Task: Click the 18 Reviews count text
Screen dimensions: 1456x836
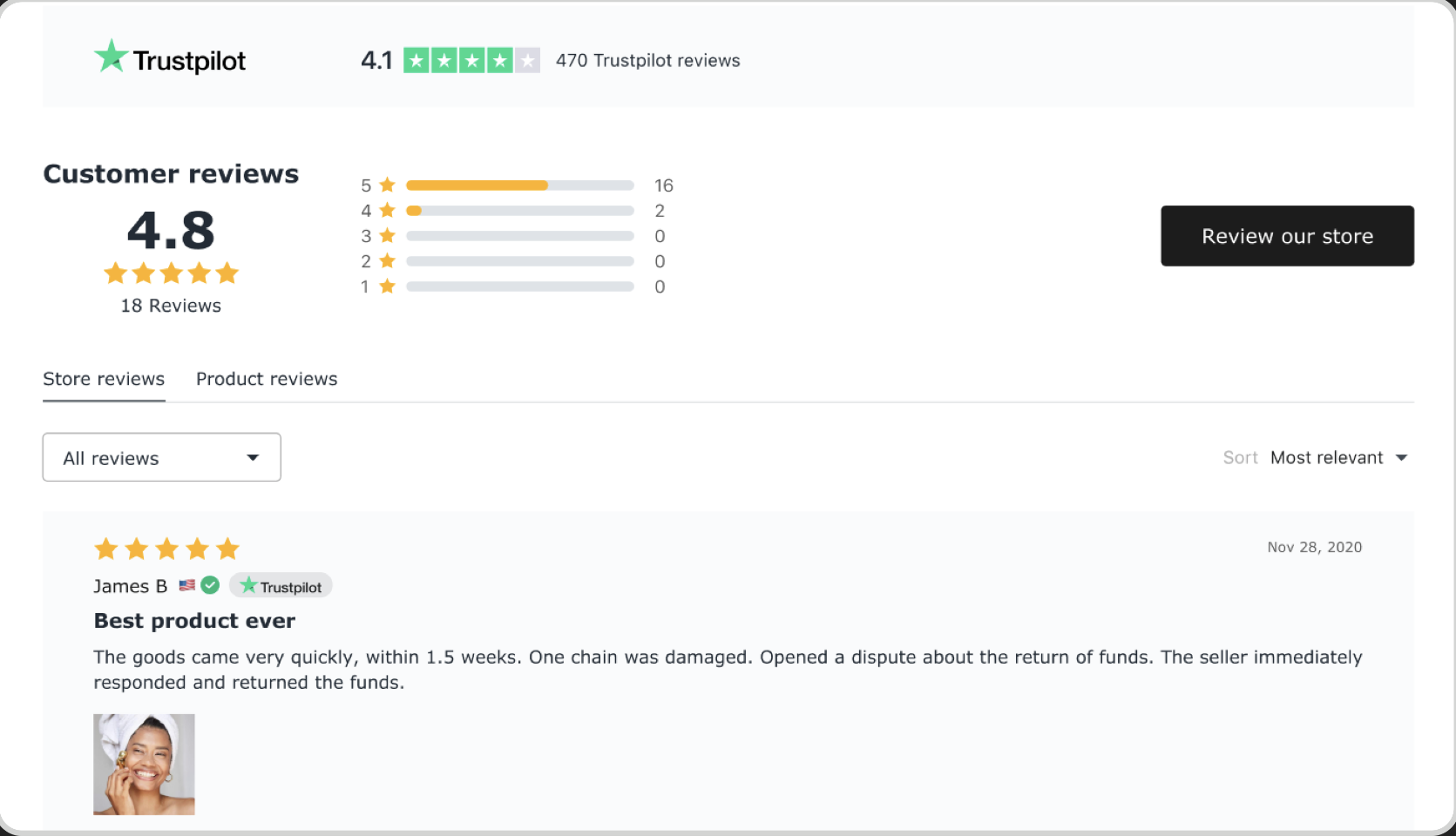Action: pos(171,306)
